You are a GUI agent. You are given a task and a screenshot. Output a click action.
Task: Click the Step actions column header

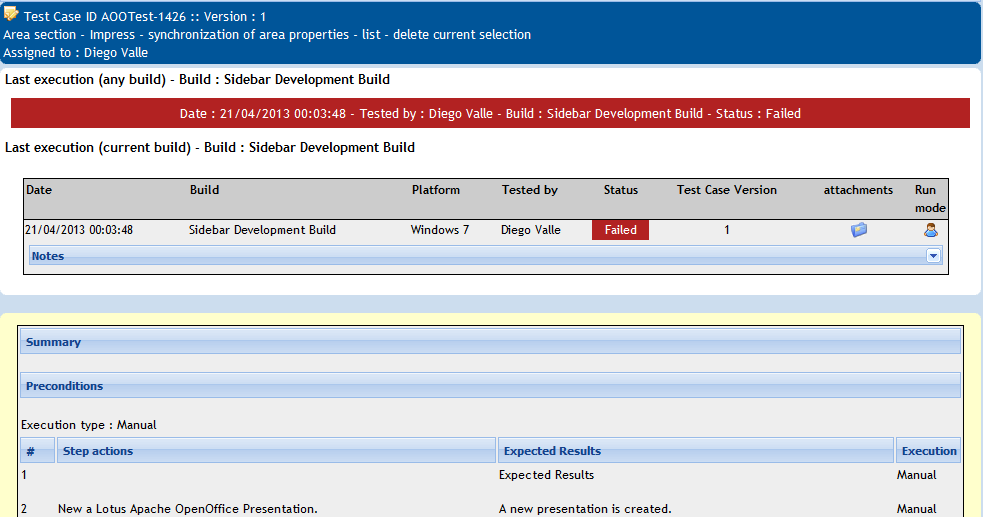(x=276, y=451)
